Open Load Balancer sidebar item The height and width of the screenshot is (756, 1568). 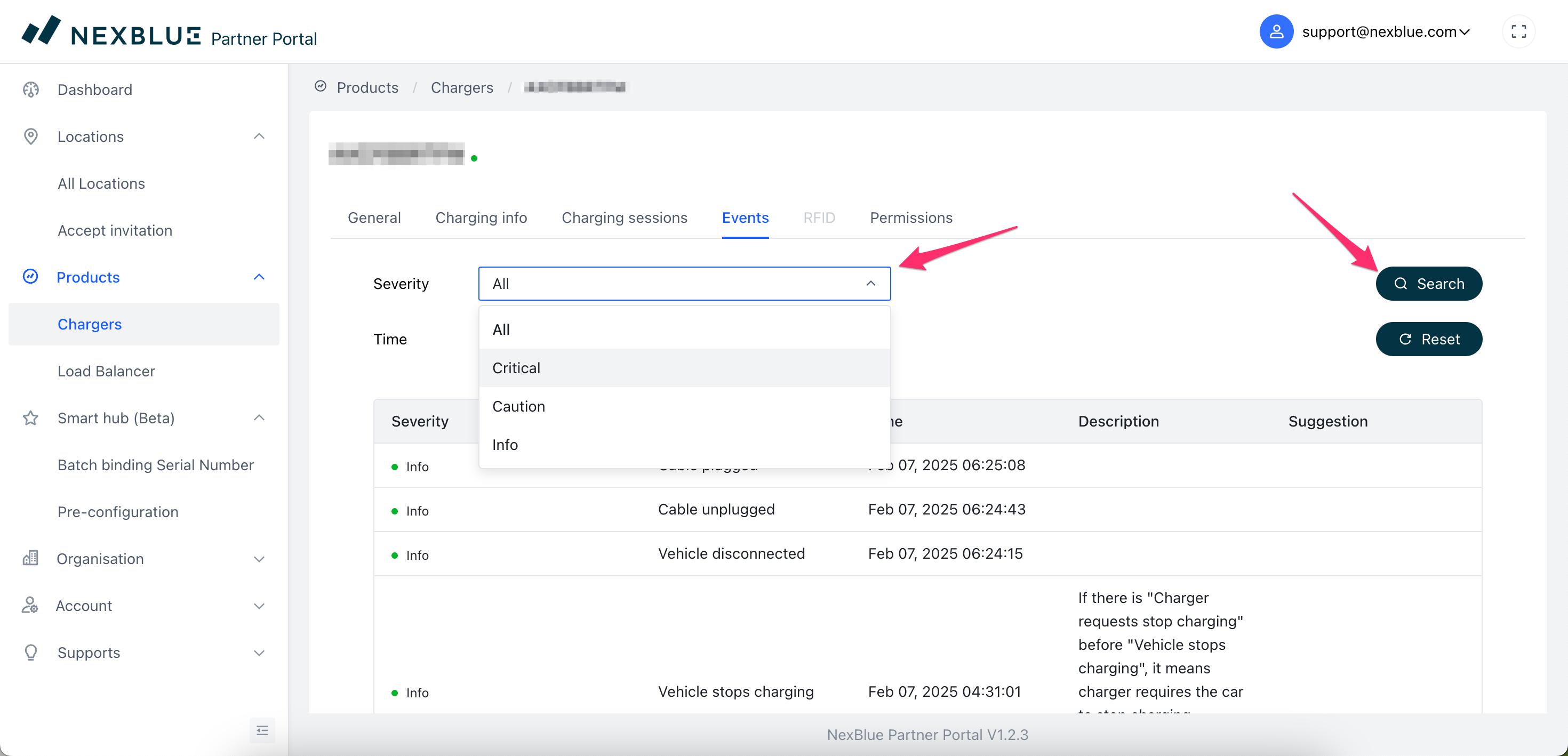coord(106,371)
